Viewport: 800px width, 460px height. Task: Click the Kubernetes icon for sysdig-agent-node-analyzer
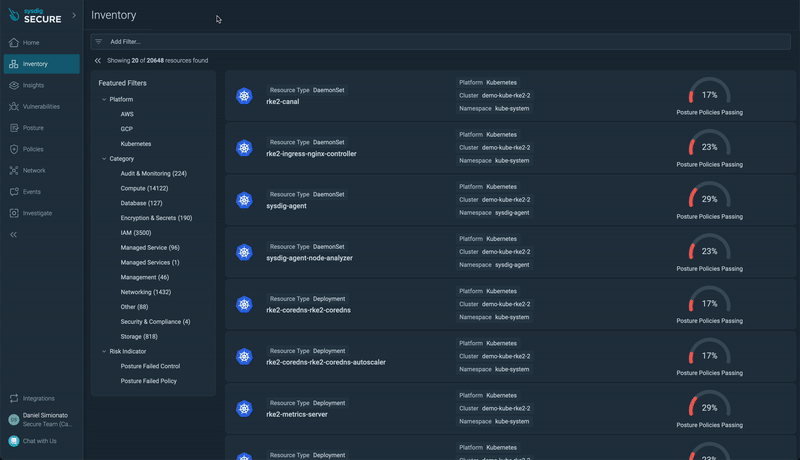[244, 252]
